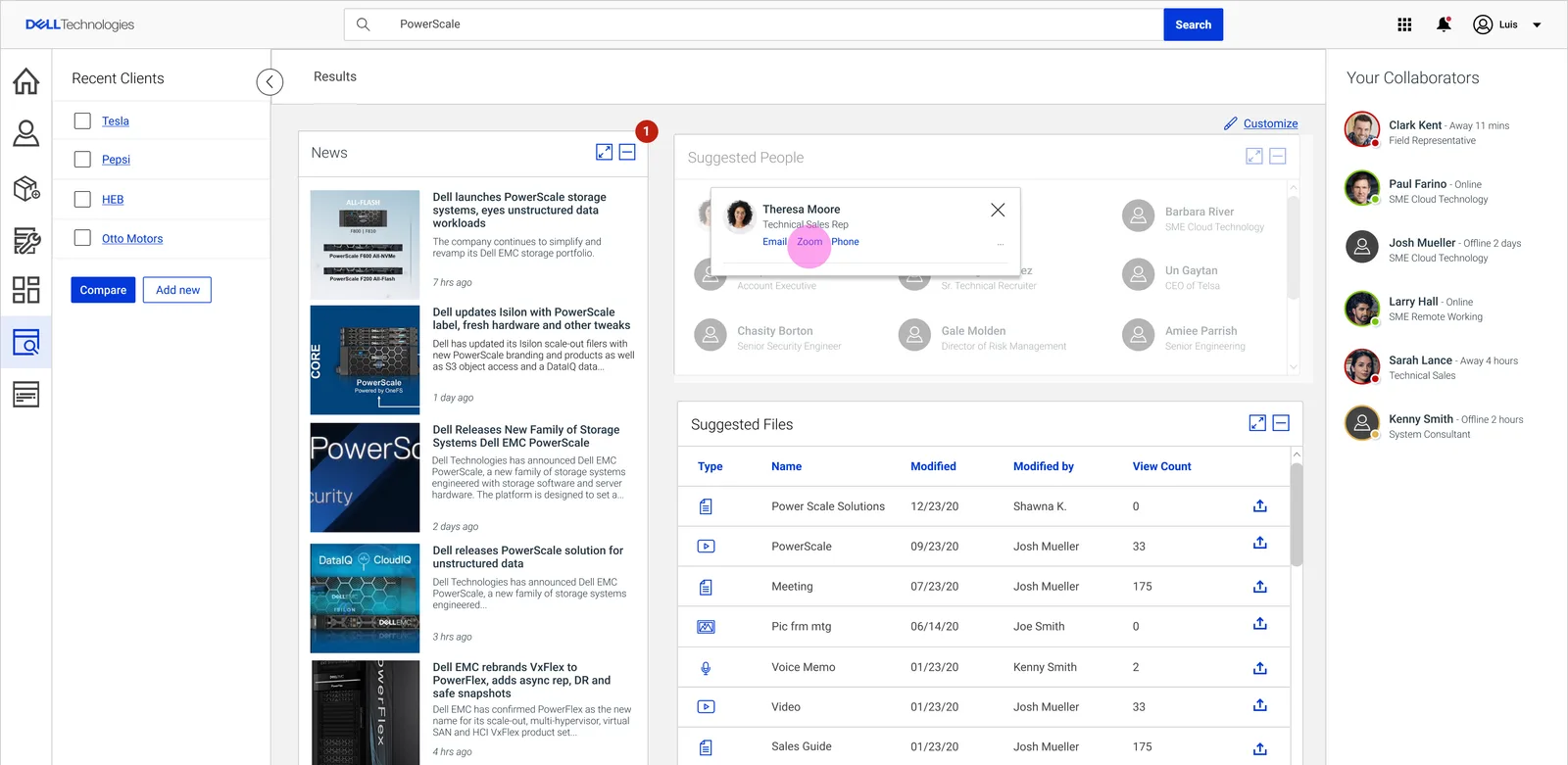Open notifications bell
The width and height of the screenshot is (1568, 765).
1444,24
